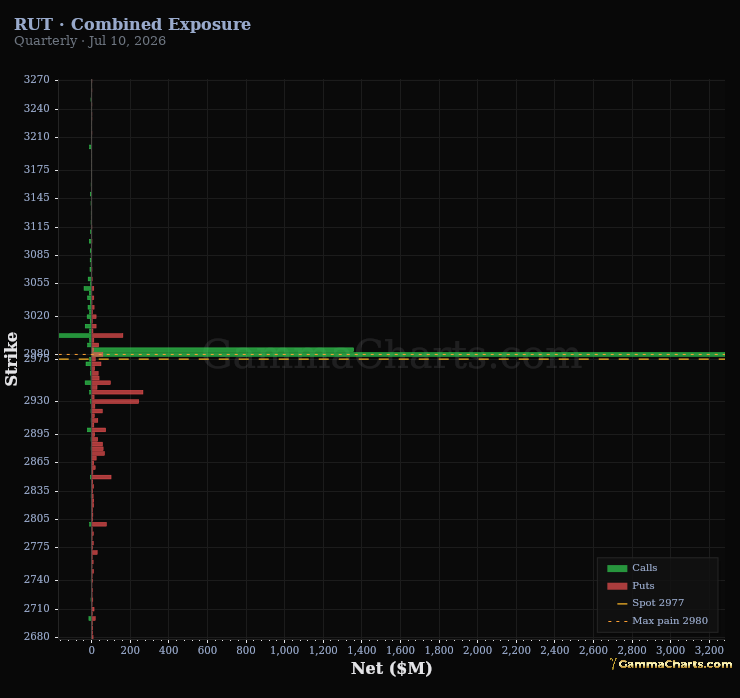Click the gamma symbol icon beside GammaCharts.com
The height and width of the screenshot is (698, 740).
pyautogui.click(x=613, y=664)
